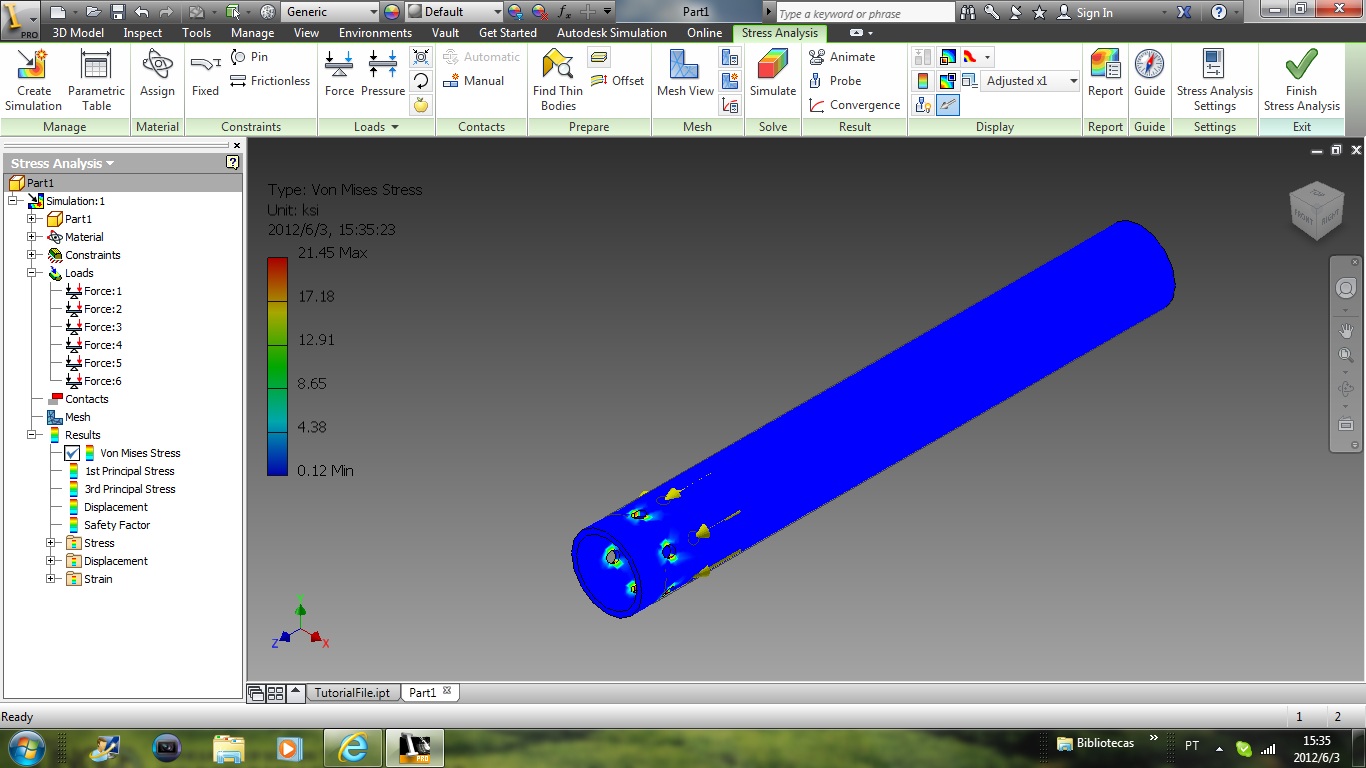Click the stress color legend bar
Screen dimensions: 1366x768
[277, 366]
